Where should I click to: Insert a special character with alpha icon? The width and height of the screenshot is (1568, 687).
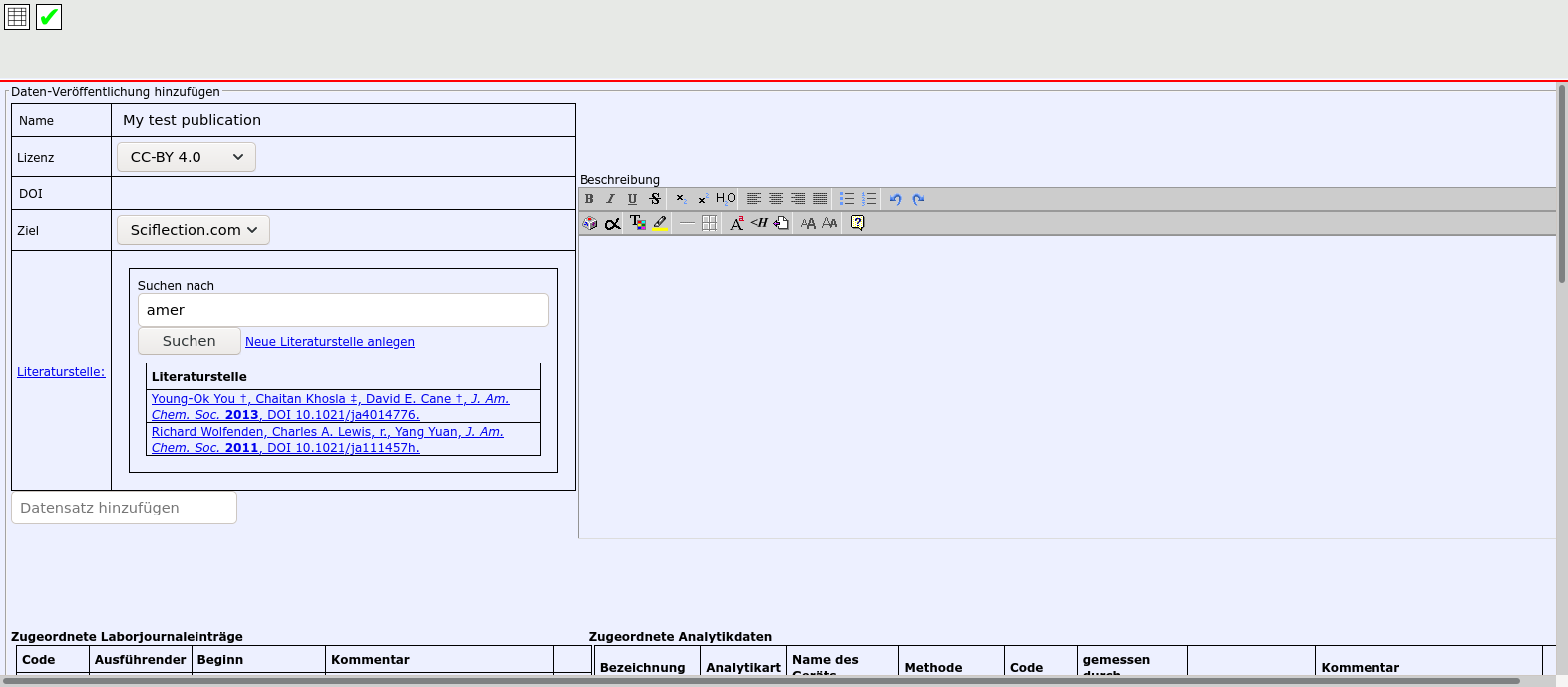pos(612,223)
